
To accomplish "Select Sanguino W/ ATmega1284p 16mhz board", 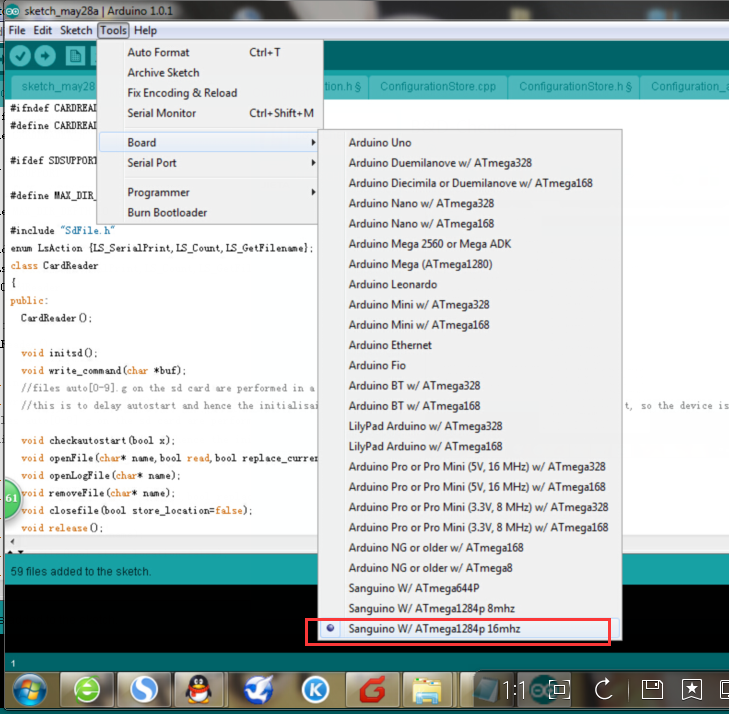I will (434, 629).
